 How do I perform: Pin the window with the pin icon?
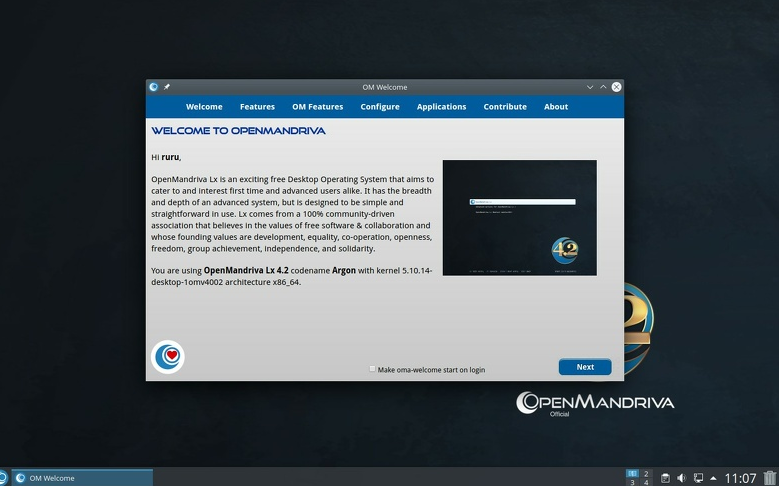tap(167, 87)
